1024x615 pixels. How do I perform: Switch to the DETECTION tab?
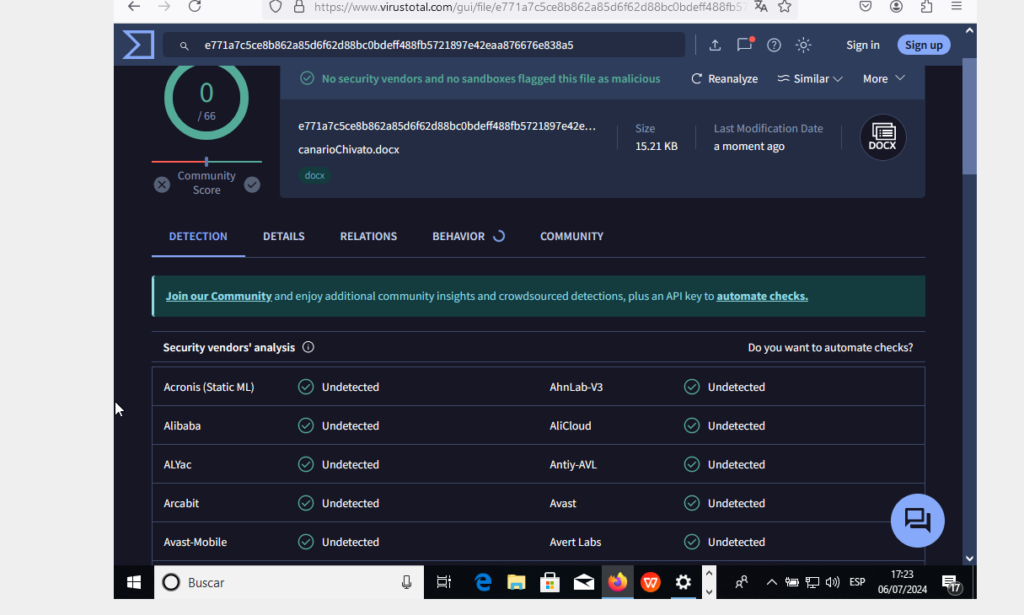198,236
